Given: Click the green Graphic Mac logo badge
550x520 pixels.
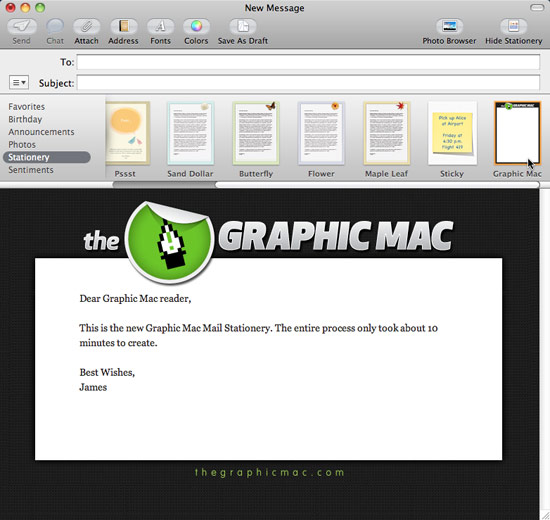Looking at the screenshot, I should (169, 242).
